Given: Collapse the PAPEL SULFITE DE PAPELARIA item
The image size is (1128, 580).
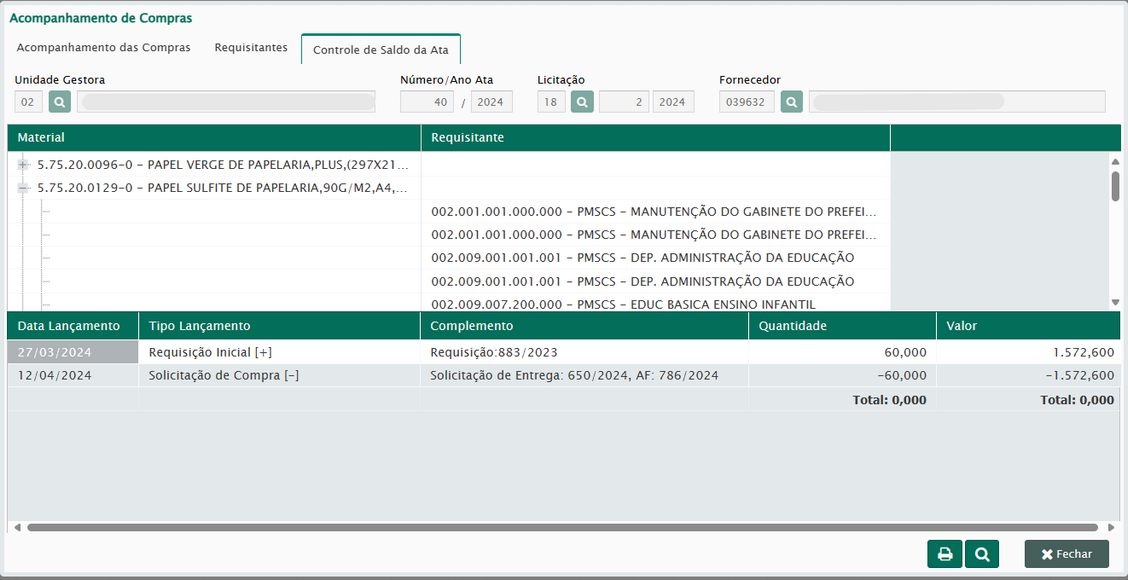Looking at the screenshot, I should point(23,187).
